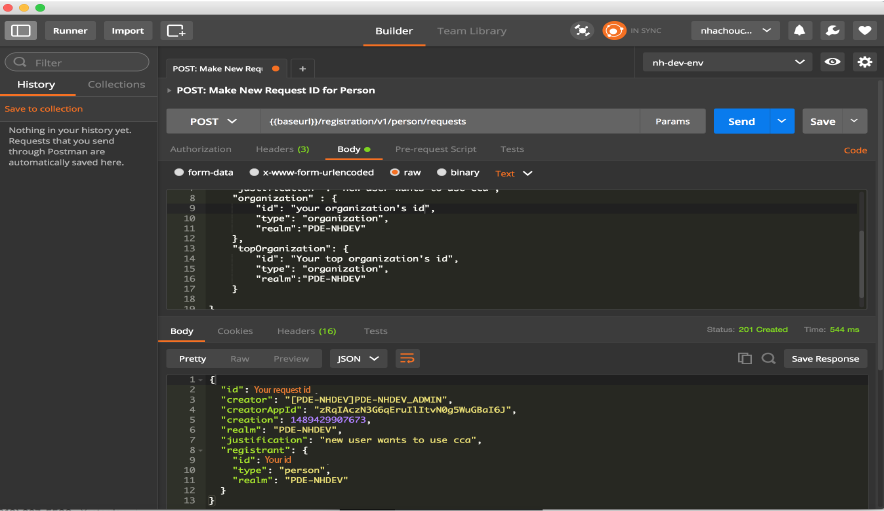The image size is (884, 511).
Task: Copy response body to clipboard icon
Action: pyautogui.click(x=744, y=358)
